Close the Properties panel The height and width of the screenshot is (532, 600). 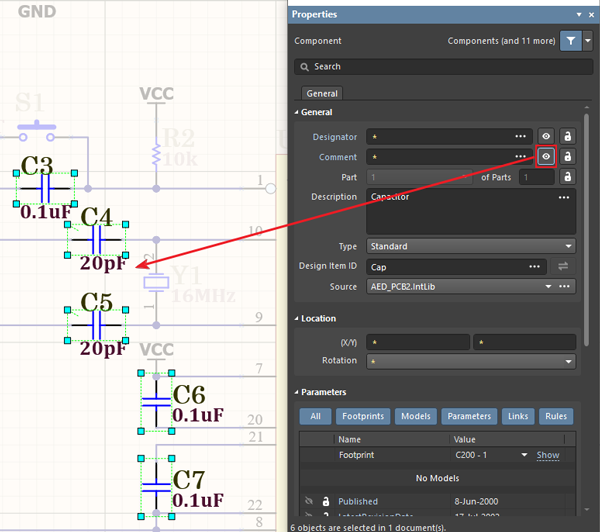(591, 15)
